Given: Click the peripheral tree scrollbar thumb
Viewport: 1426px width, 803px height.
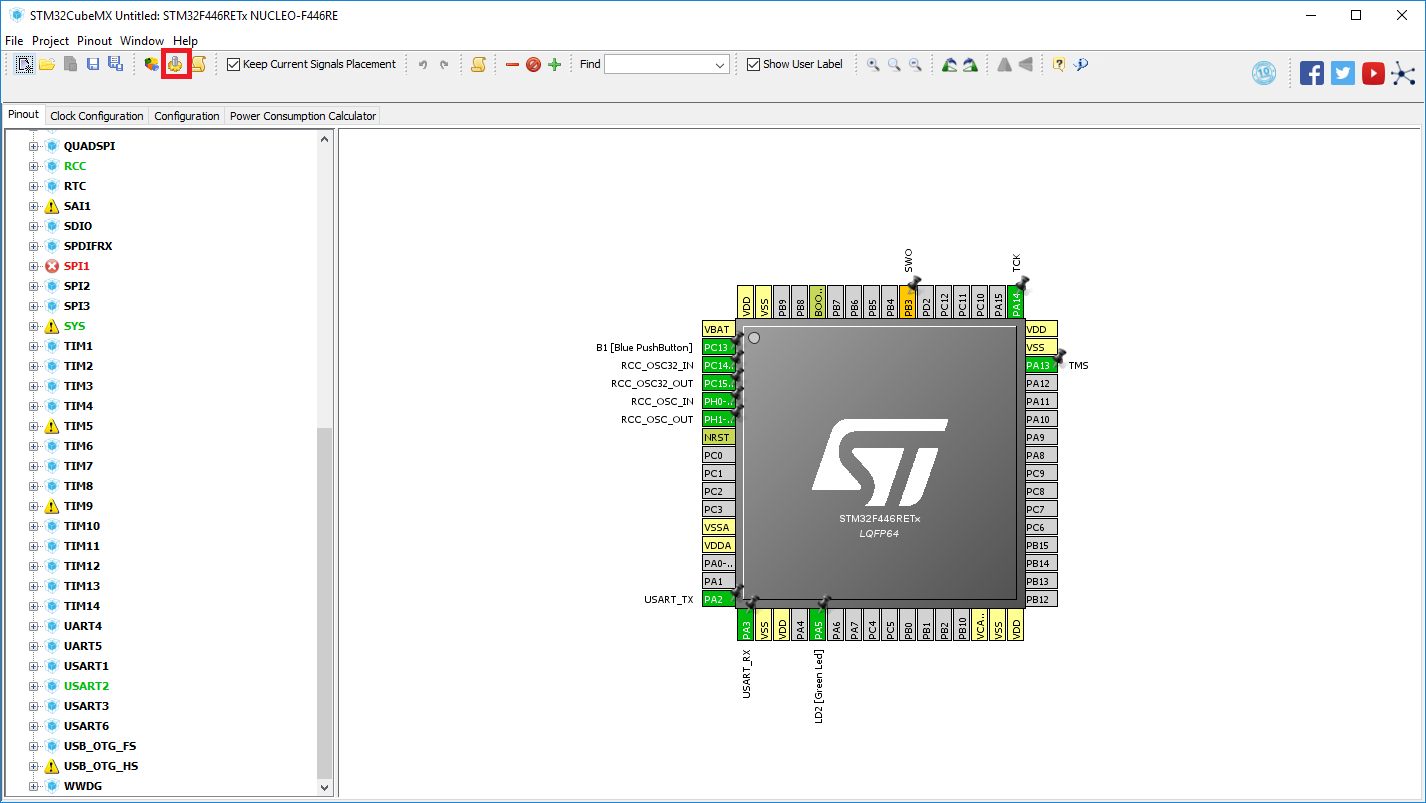Looking at the screenshot, I should [324, 603].
